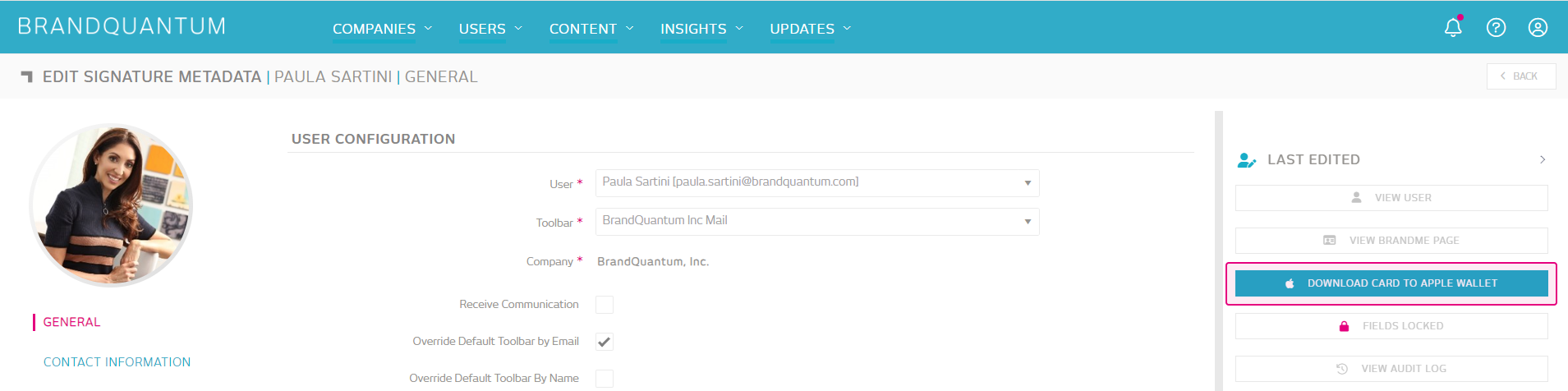Open the Contact Information section
Image resolution: width=1568 pixels, height=391 pixels.
tap(117, 362)
